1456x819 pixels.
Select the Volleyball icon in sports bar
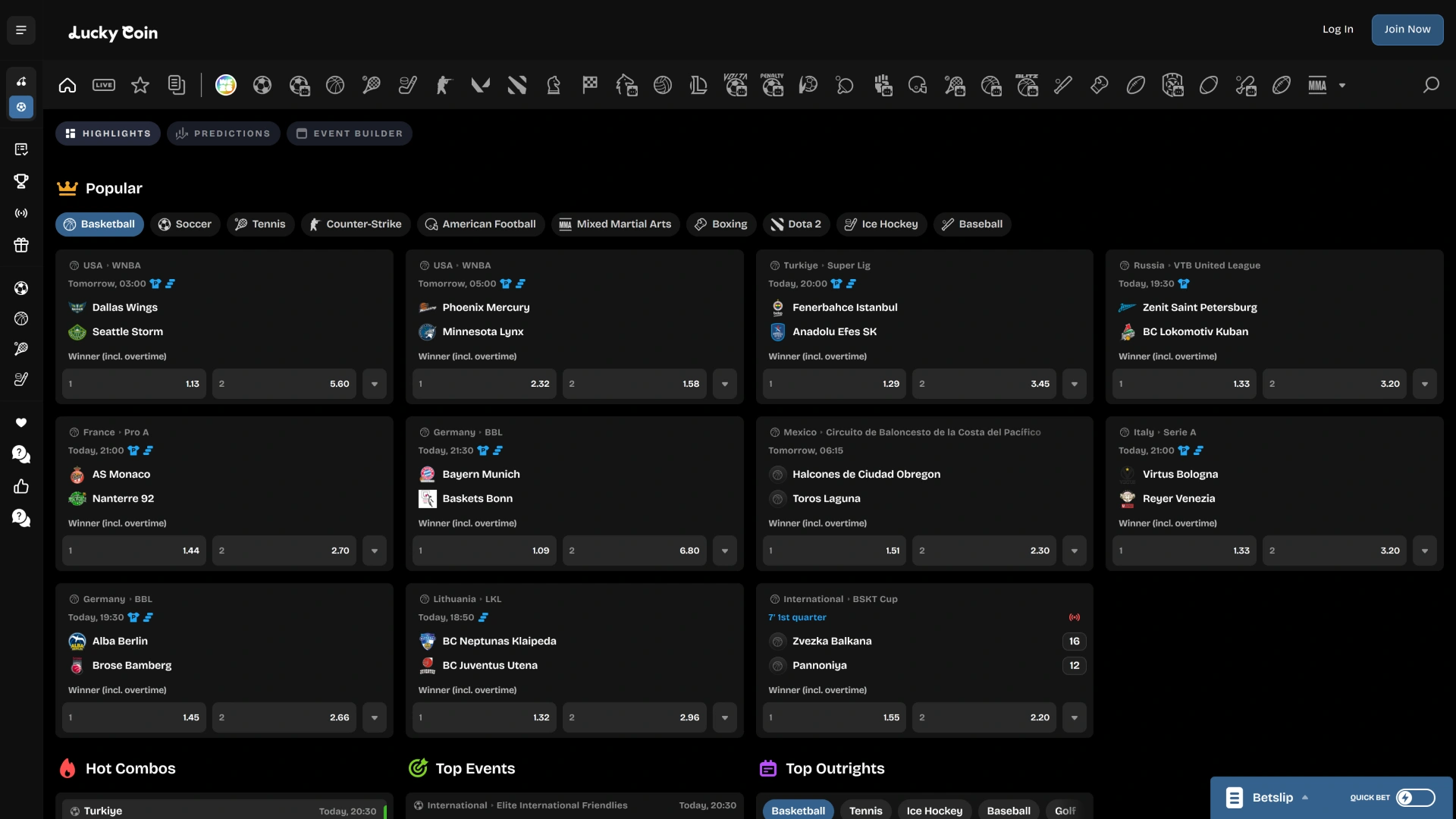click(663, 86)
